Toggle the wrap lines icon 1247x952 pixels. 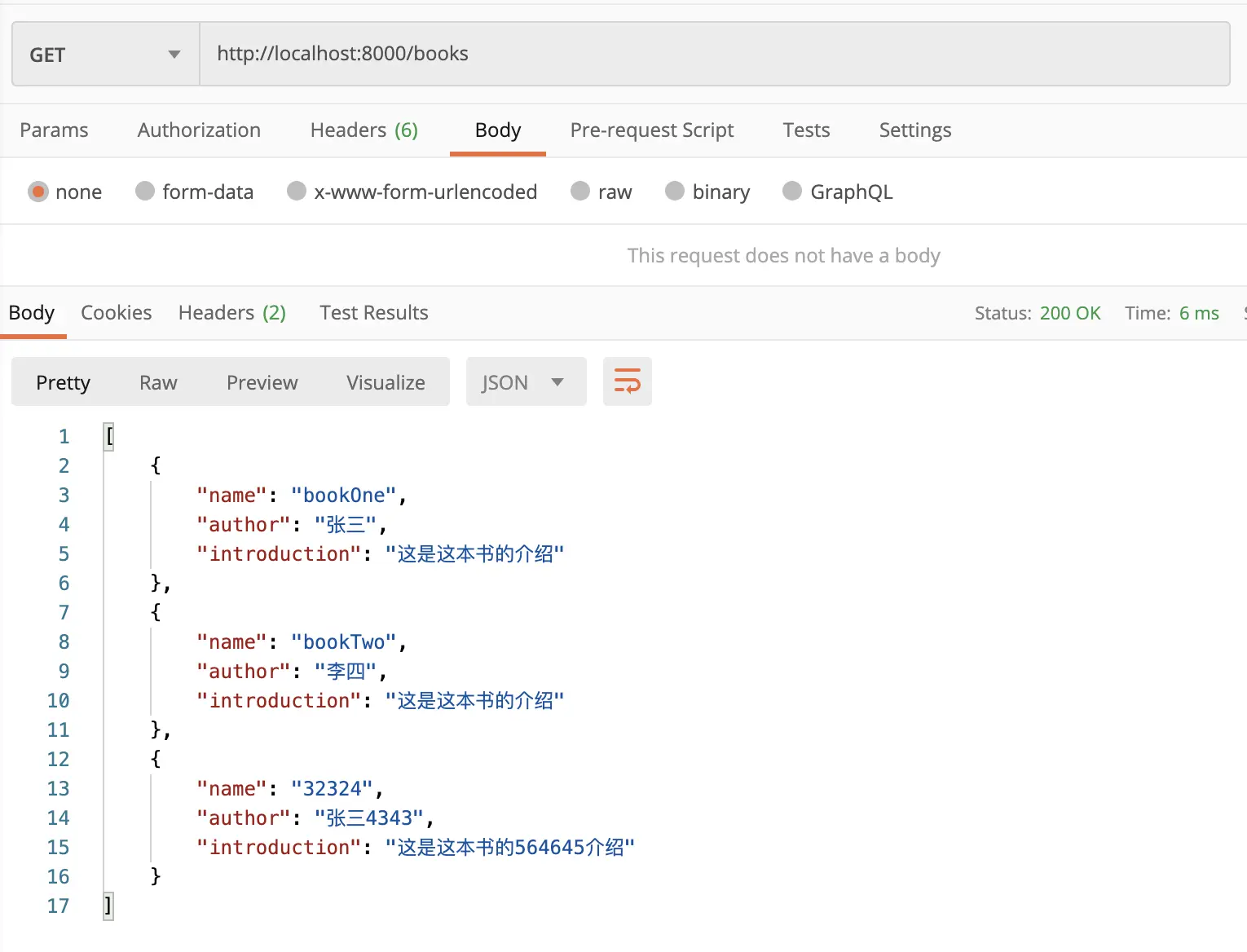point(627,381)
